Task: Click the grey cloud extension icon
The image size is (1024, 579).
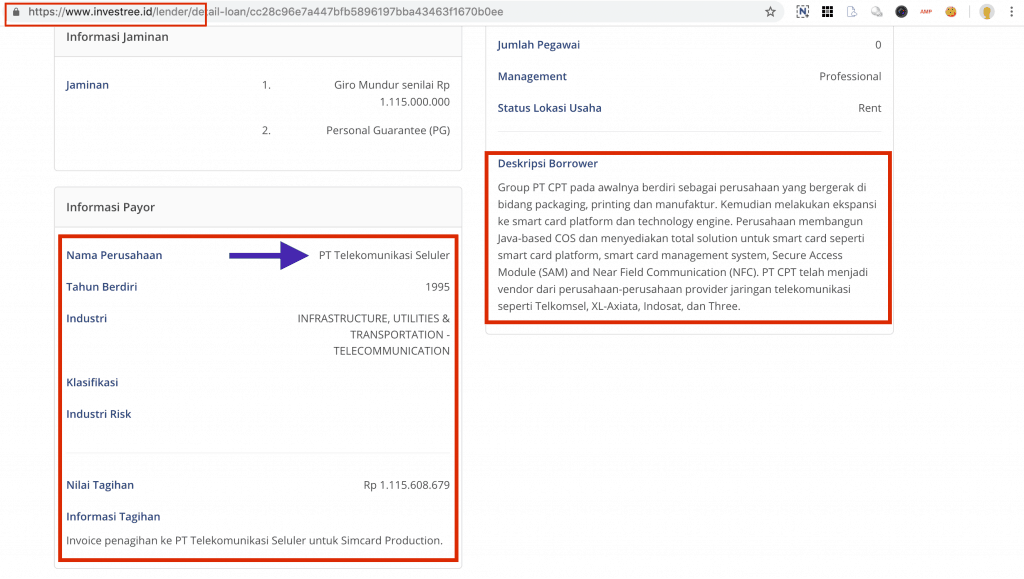Action: point(877,12)
